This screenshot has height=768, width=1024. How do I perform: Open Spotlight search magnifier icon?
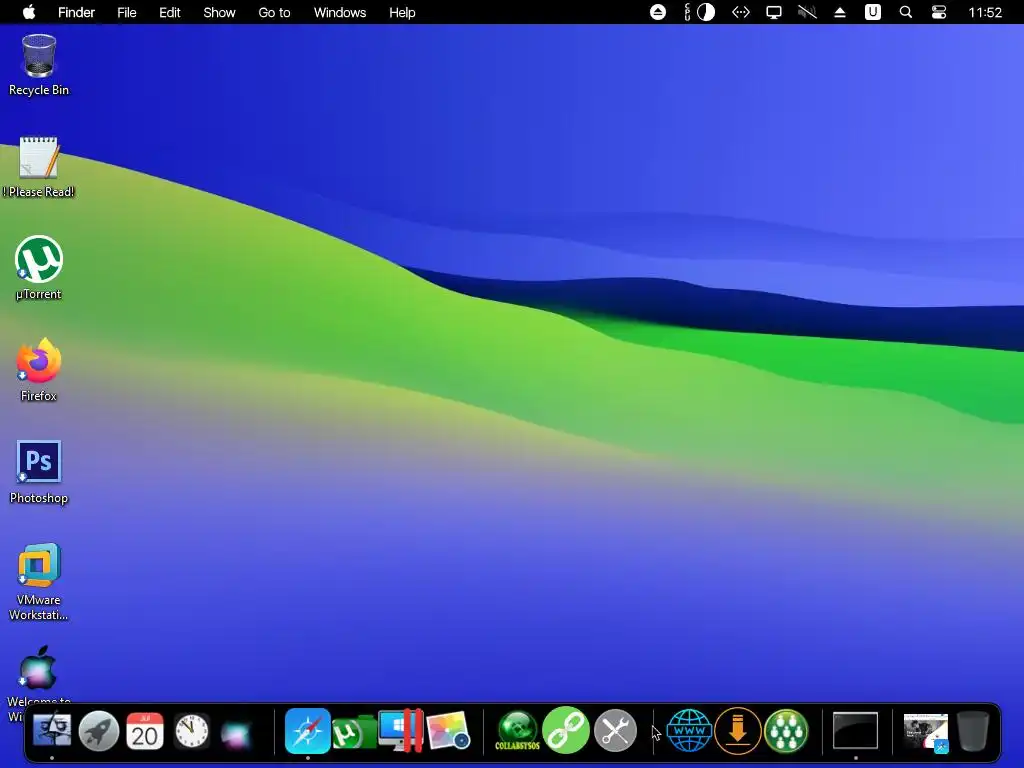(906, 12)
